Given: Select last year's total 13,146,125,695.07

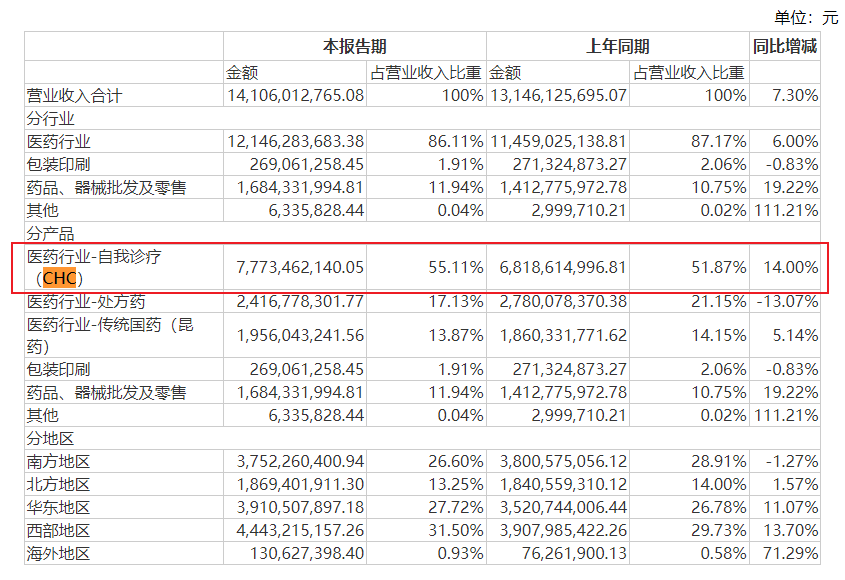Looking at the screenshot, I should pos(558,95).
